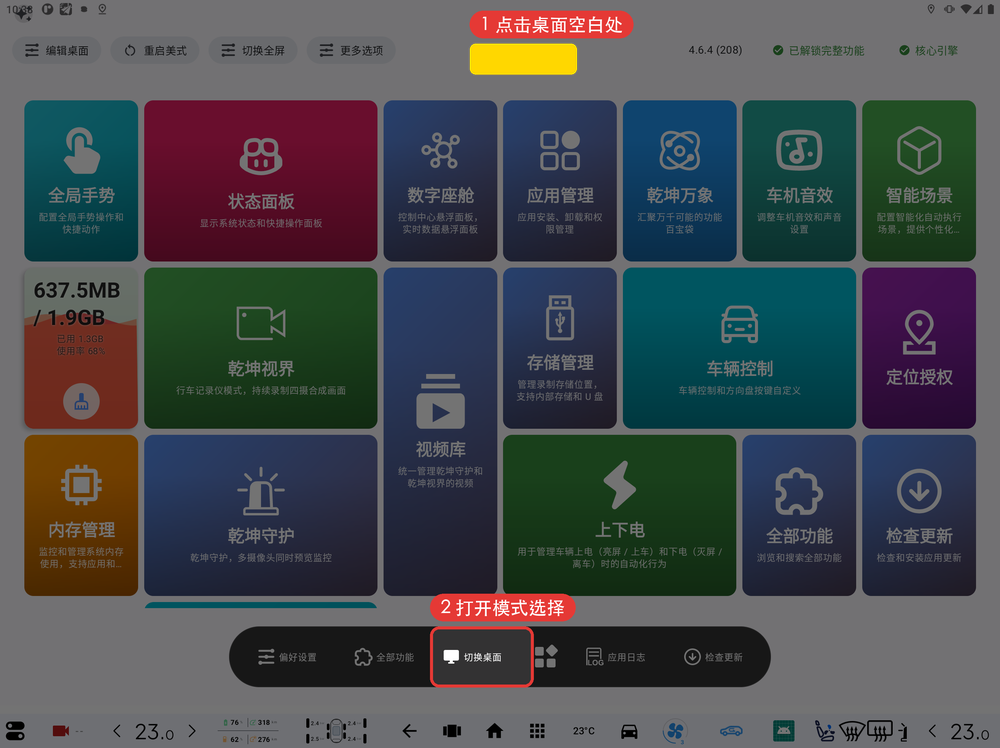Open the app grid icon in the bottom bar

pos(537,731)
